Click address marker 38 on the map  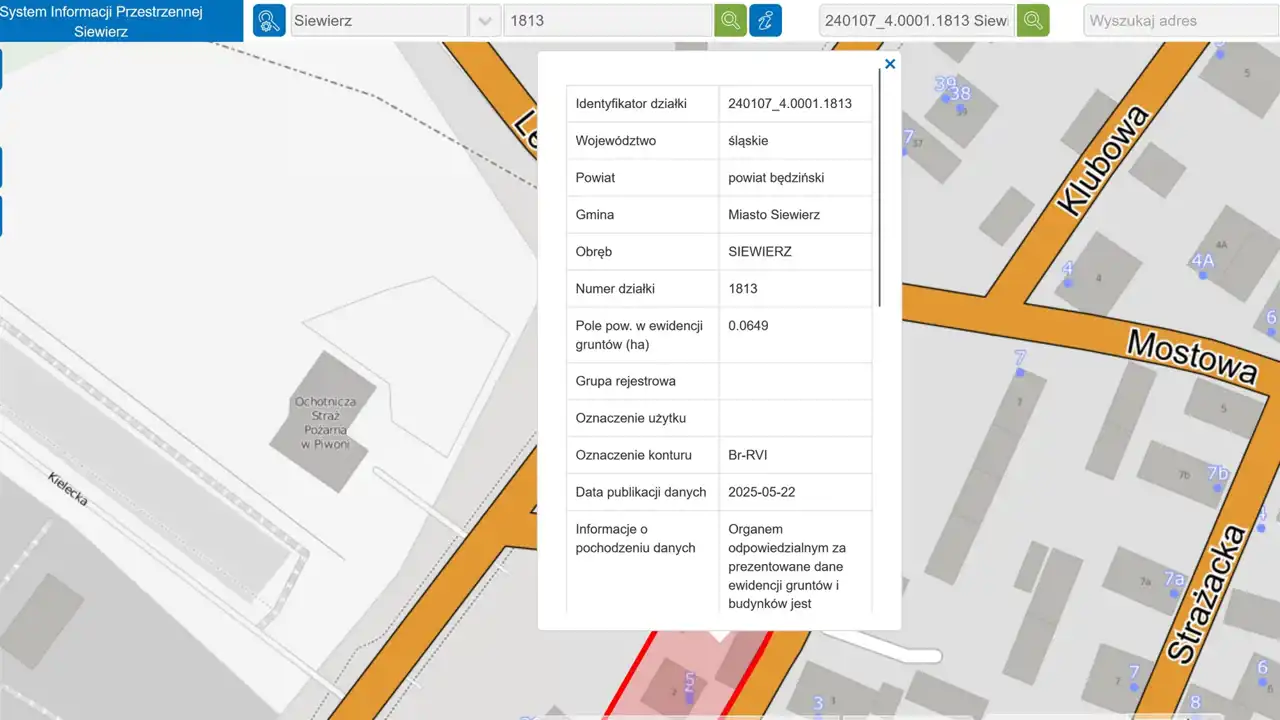click(960, 95)
